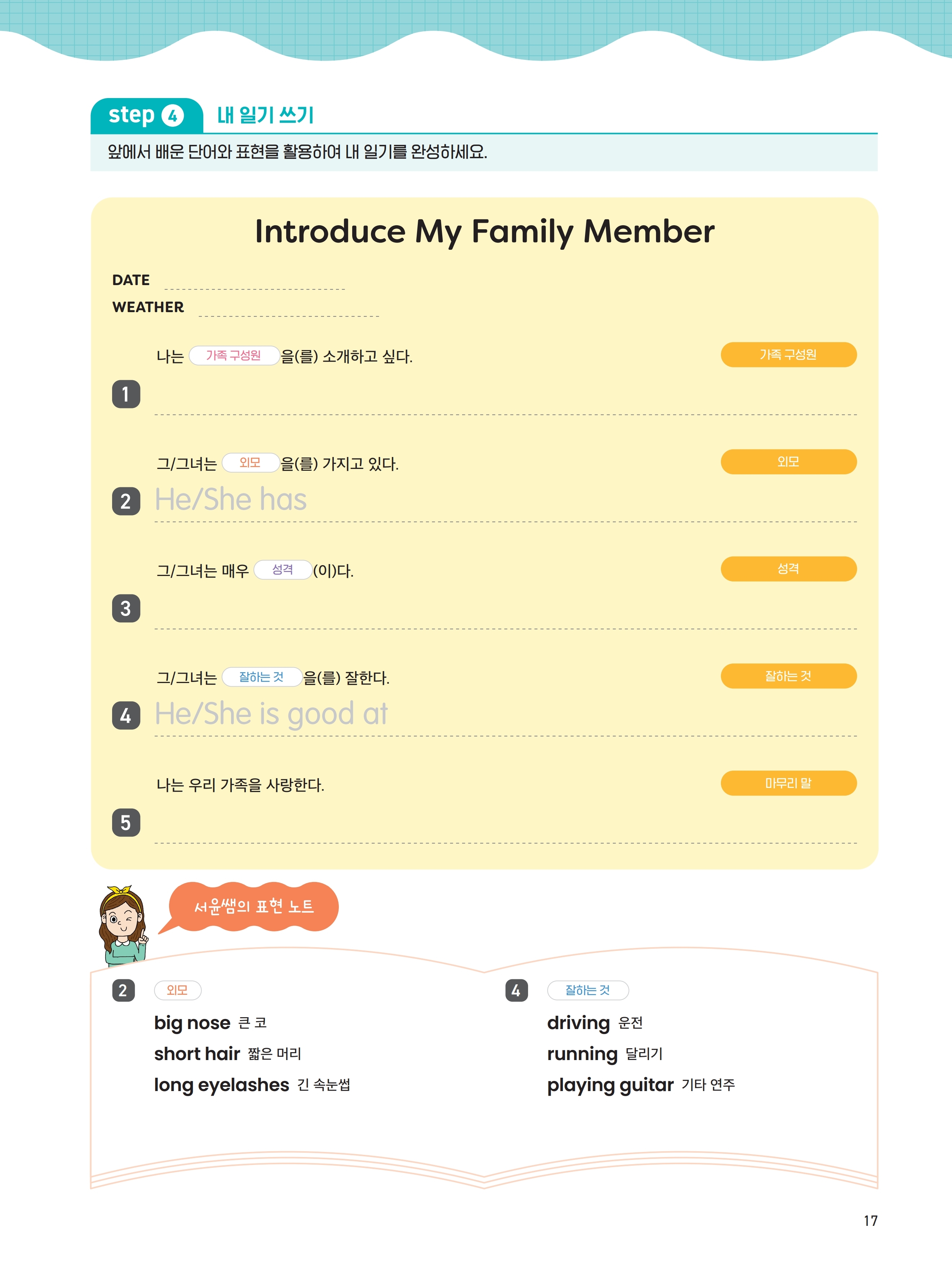Click the Introduce My Family Member title
This screenshot has height=1272, width=952.
484,232
